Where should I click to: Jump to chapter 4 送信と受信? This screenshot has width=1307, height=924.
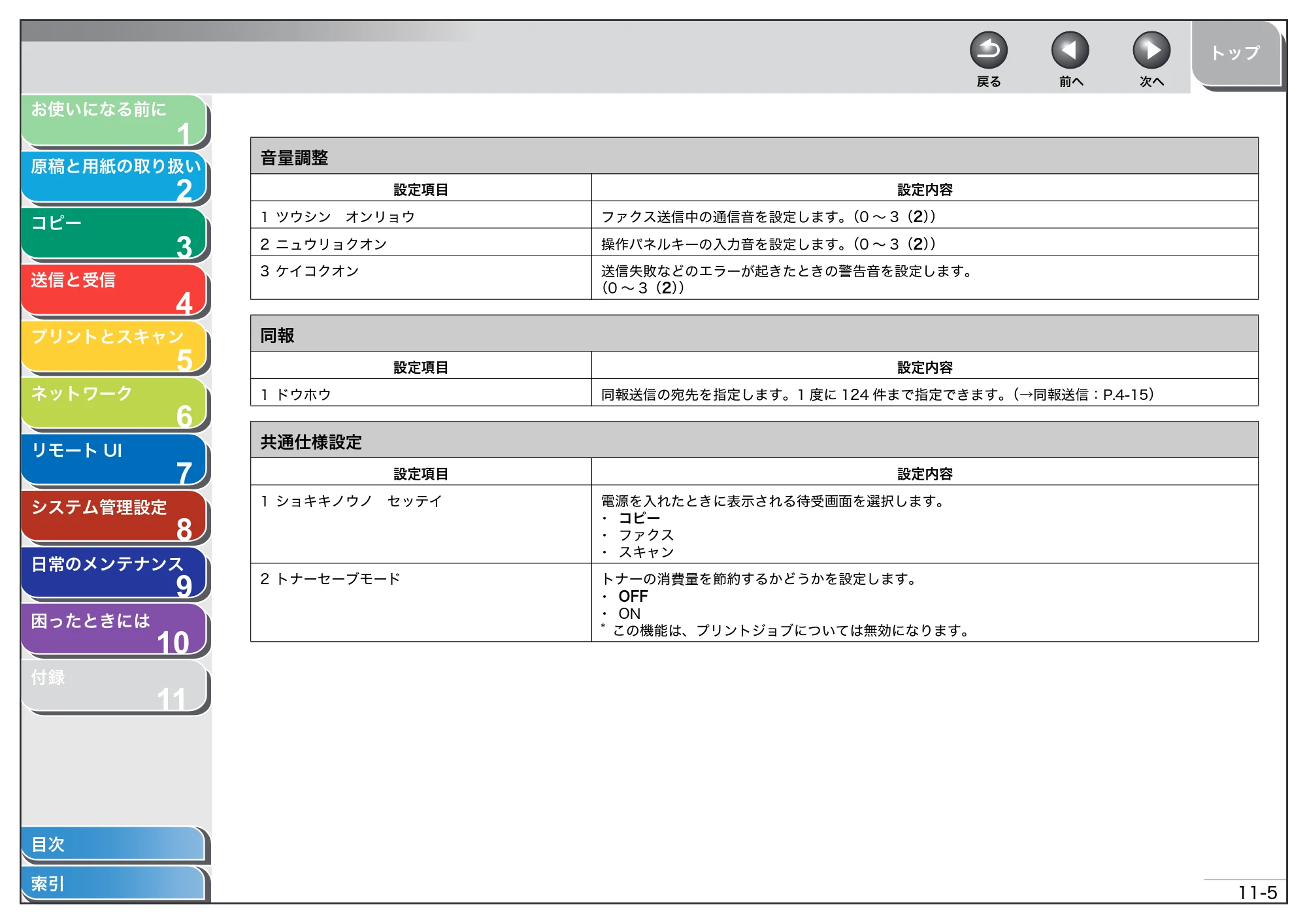114,291
